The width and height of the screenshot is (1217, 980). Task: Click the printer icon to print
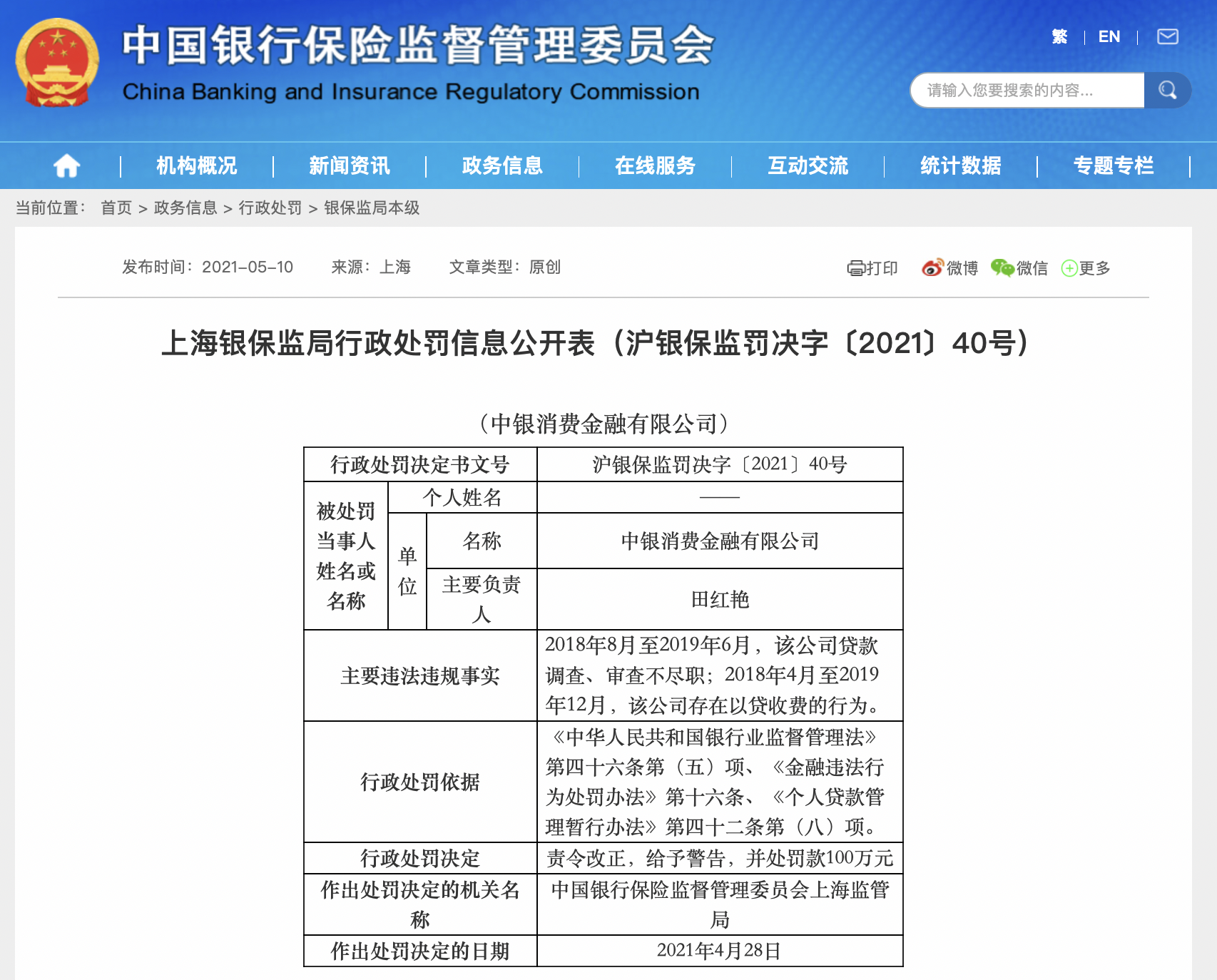point(855,268)
